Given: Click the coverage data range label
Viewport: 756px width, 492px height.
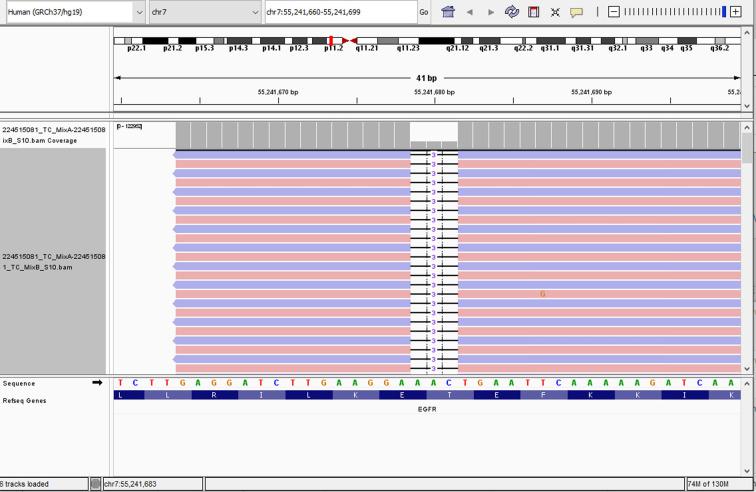Looking at the screenshot, I should 129,126.
